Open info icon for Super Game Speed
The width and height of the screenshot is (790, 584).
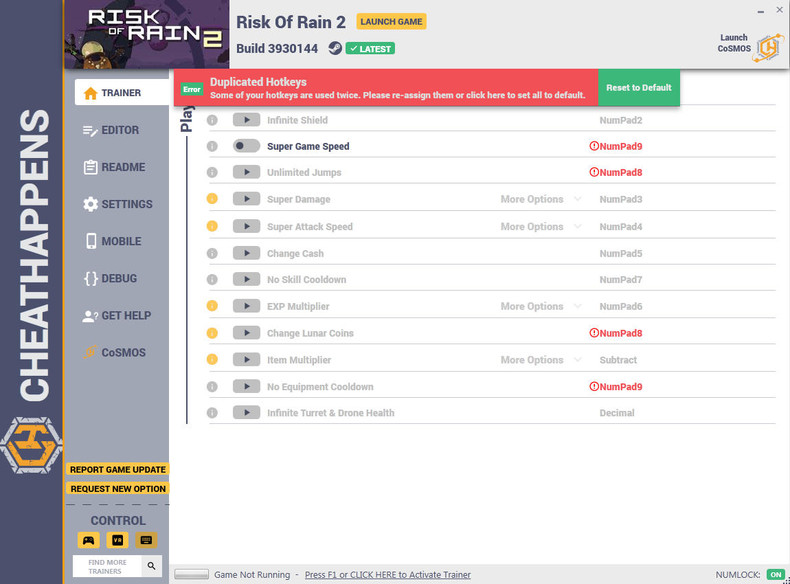[x=212, y=146]
